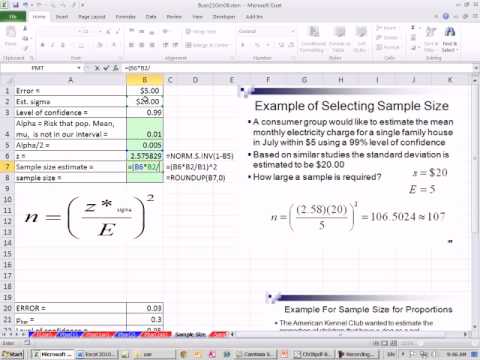The width and height of the screenshot is (480, 360).
Task: Open the Add-Ins ribbon tab
Action: point(254,17)
